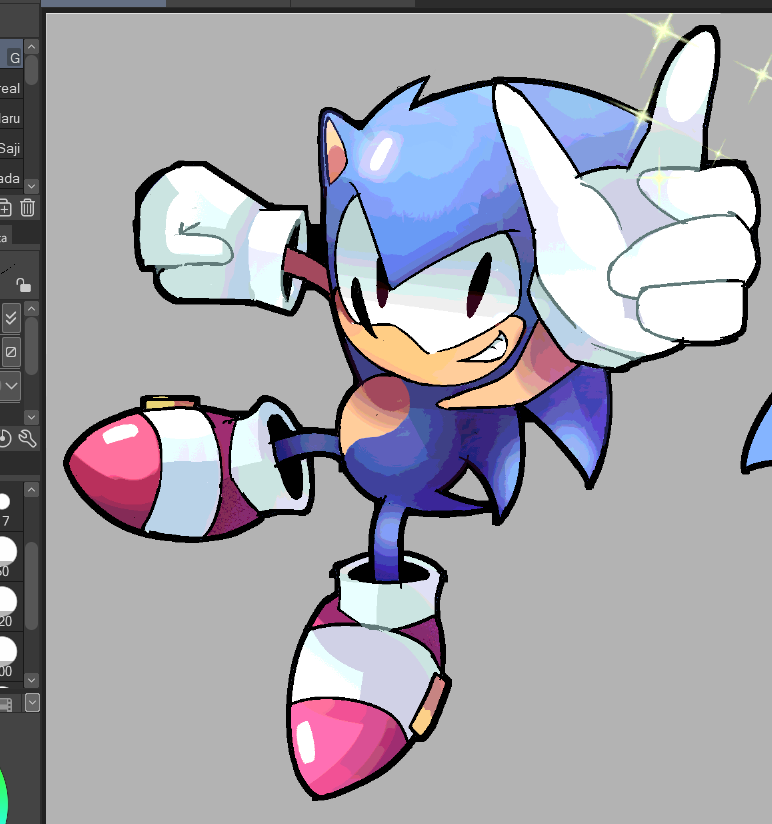772x824 pixels.
Task: Click the double chevron icon in tool property
Action: coord(11,318)
